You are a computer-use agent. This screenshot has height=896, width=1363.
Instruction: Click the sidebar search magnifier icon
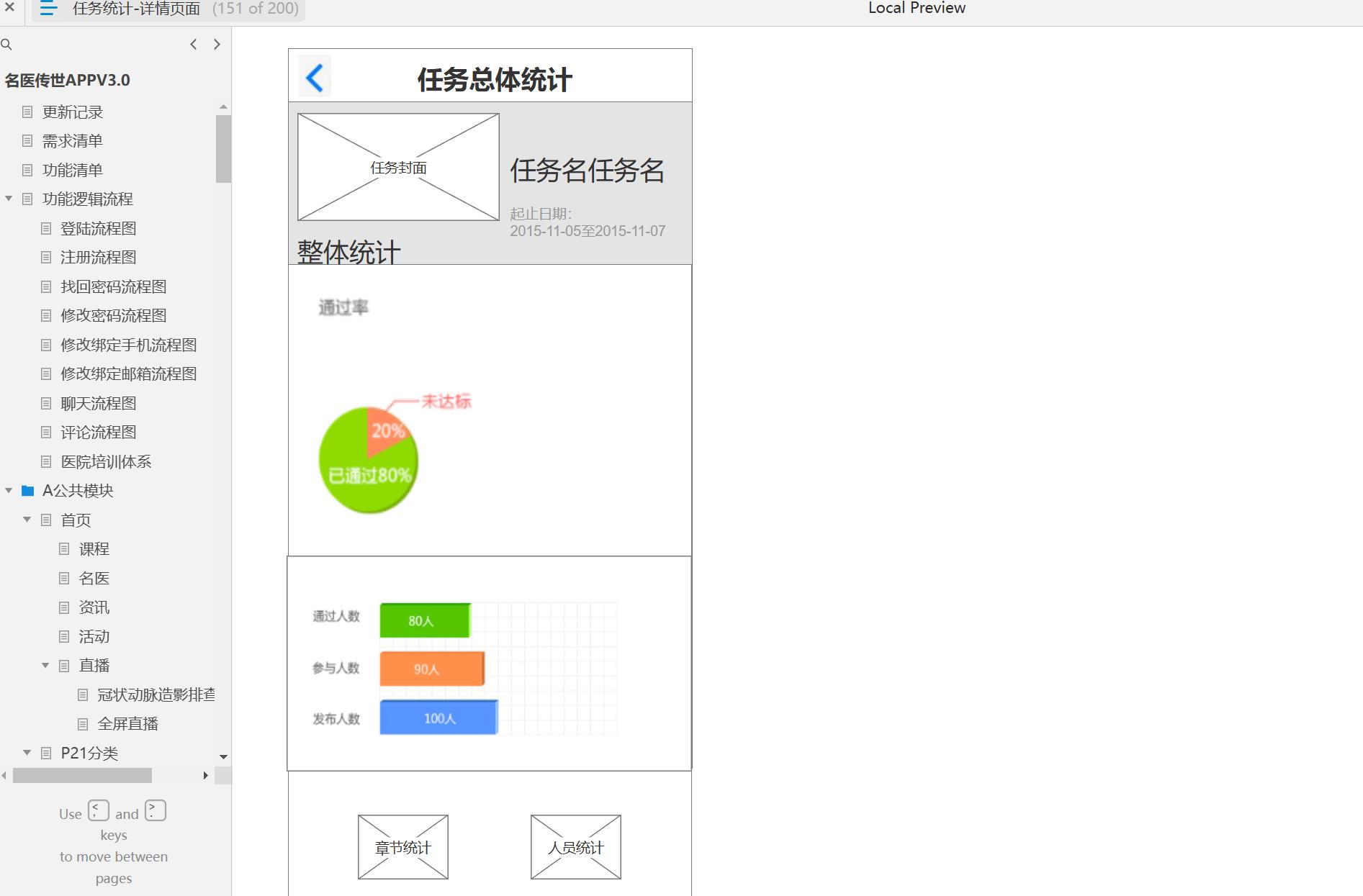tap(6, 45)
